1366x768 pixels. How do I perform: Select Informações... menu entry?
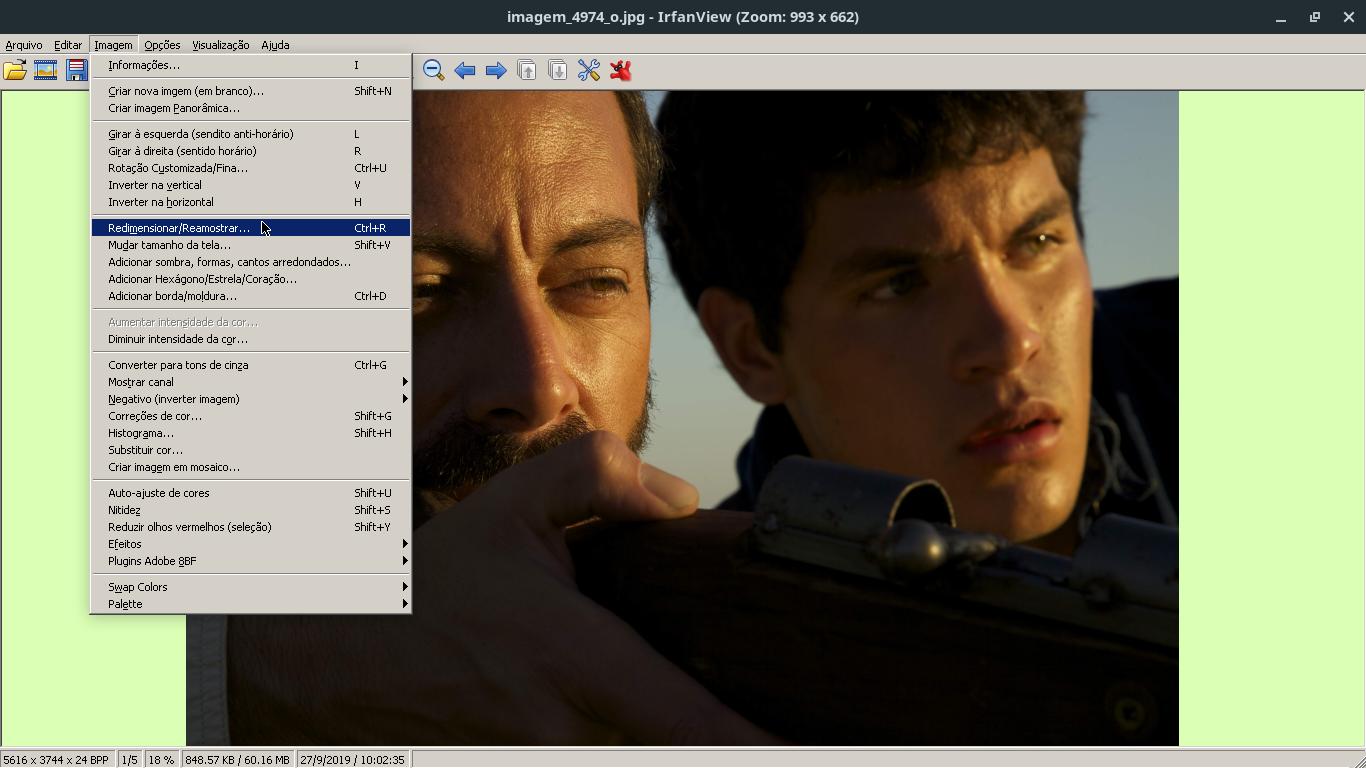point(250,65)
